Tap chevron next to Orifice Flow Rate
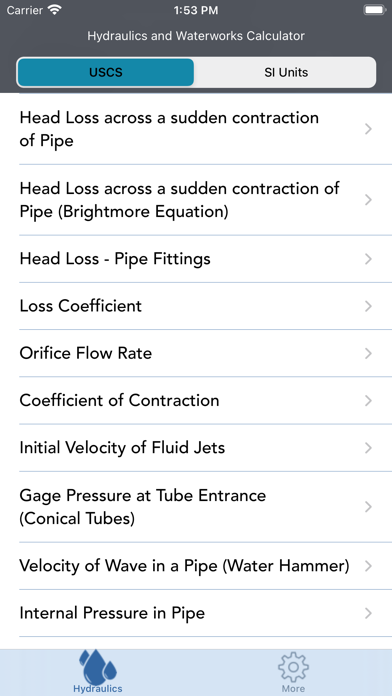This screenshot has width=392, height=696. tap(368, 353)
